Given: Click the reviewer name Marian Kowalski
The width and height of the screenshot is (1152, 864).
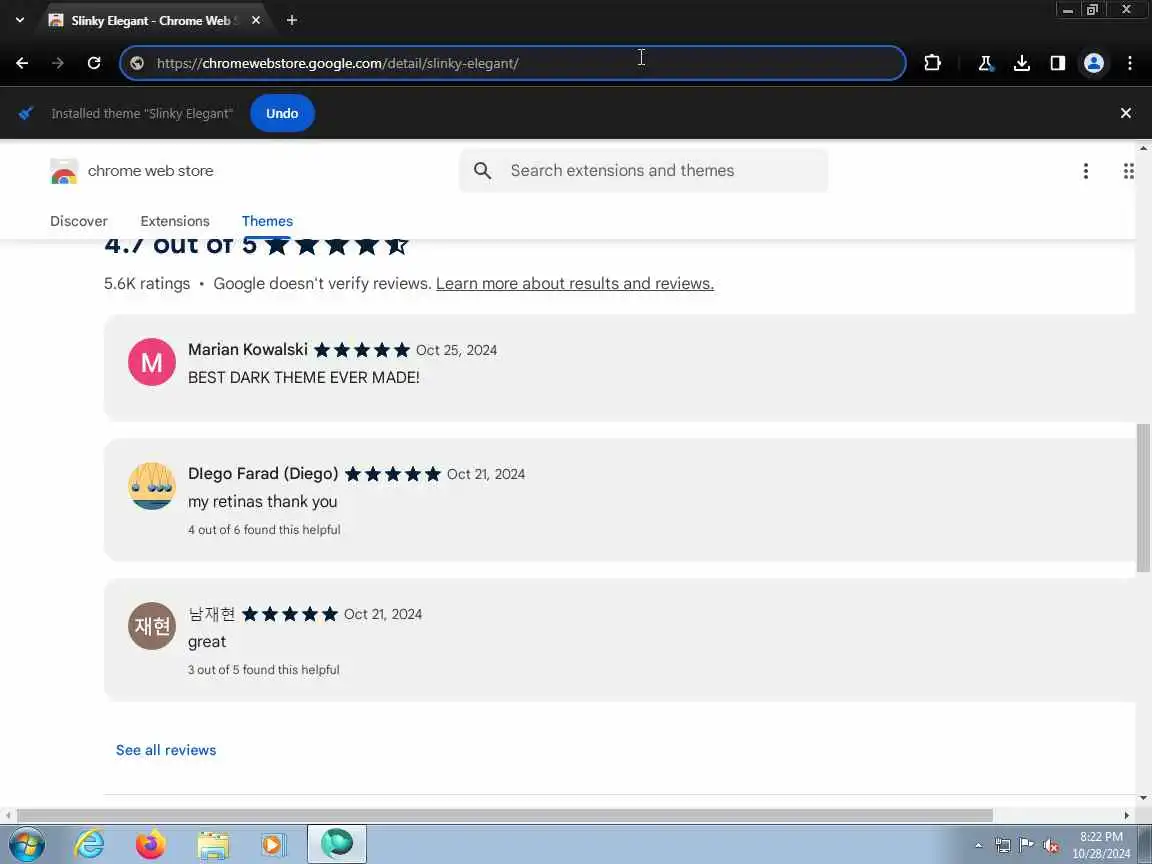Looking at the screenshot, I should click(248, 350).
